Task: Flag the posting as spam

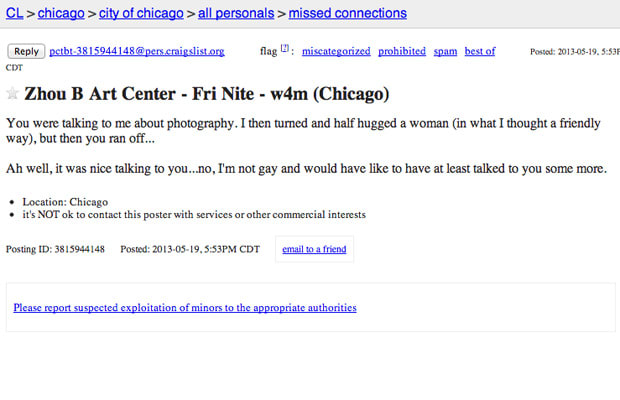Action: (x=445, y=51)
